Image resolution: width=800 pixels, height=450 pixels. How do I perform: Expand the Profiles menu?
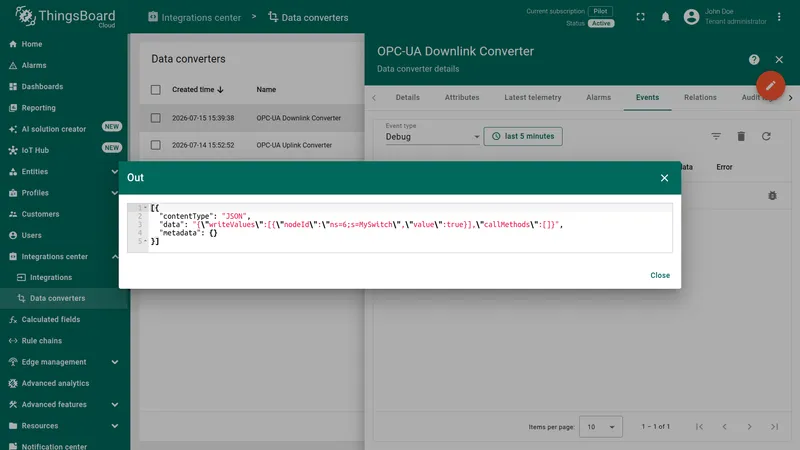pos(114,193)
